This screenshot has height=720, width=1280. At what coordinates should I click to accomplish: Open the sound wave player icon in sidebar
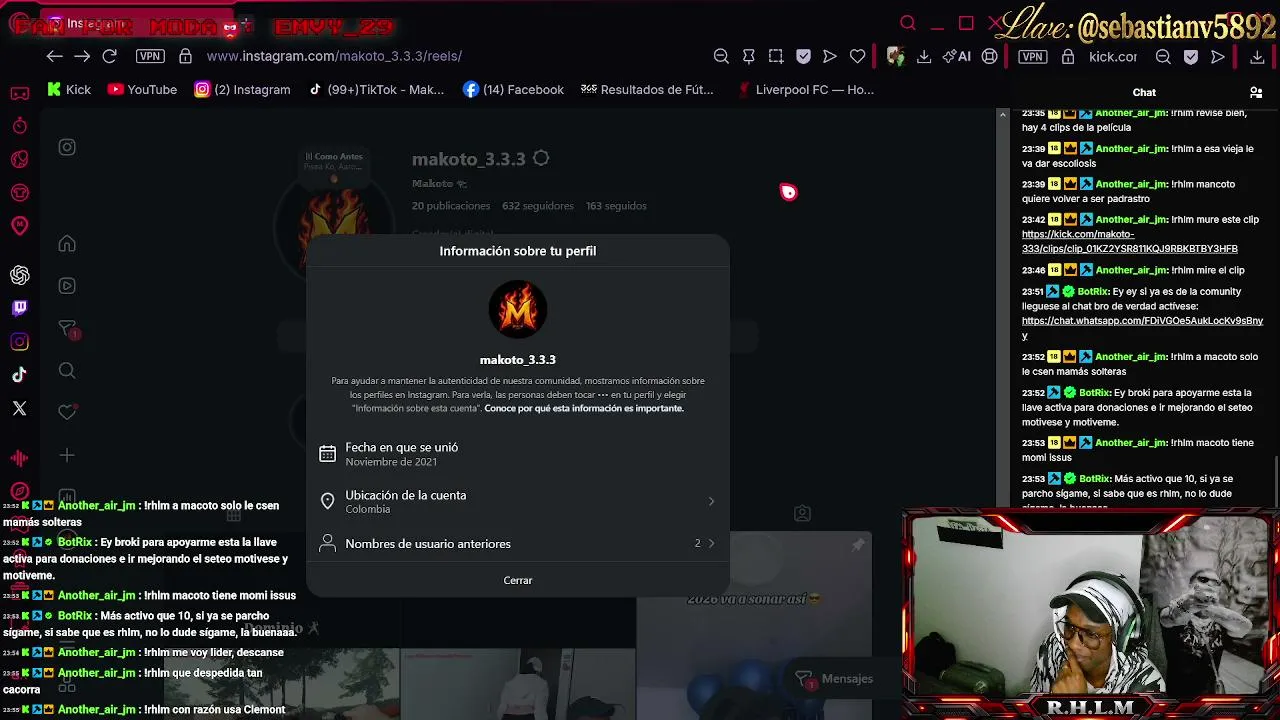pos(20,458)
